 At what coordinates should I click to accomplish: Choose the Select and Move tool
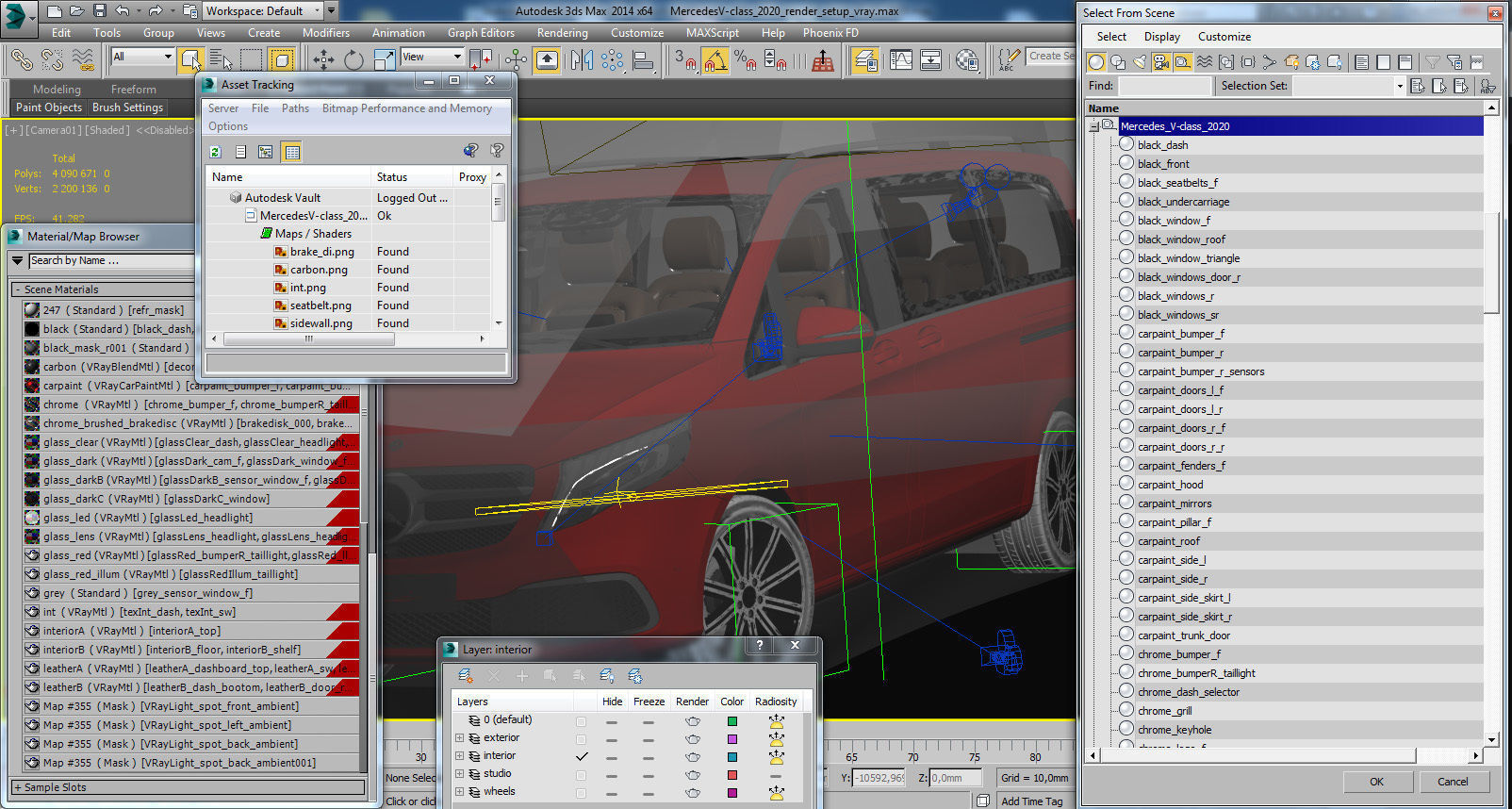click(323, 59)
